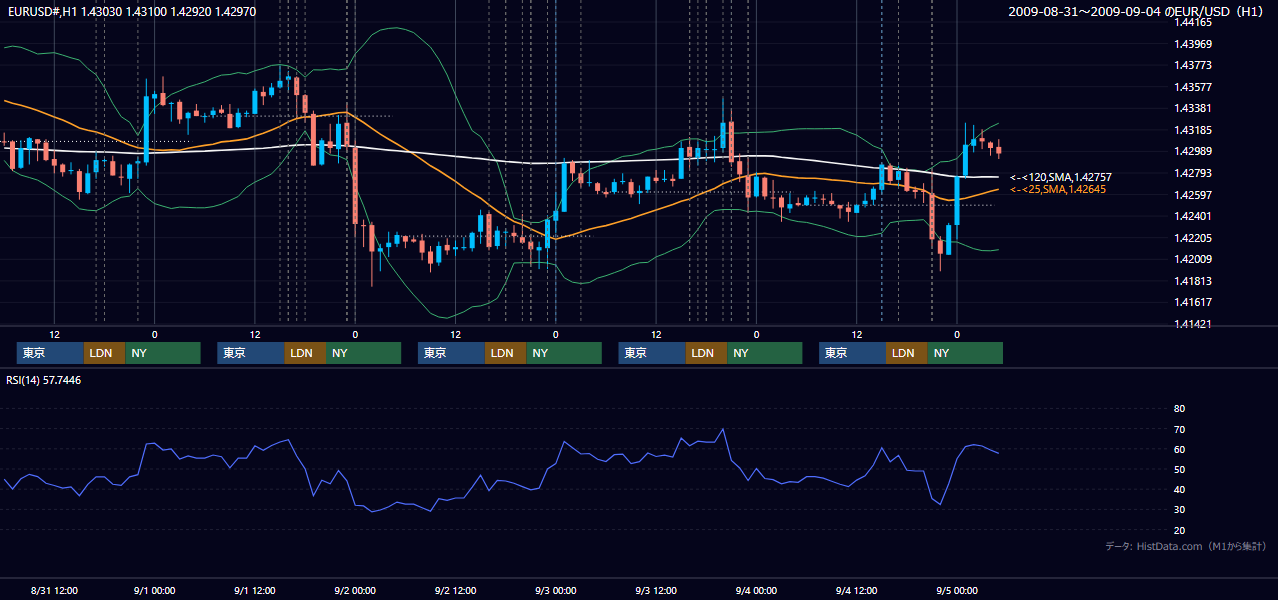
Task: Click the 9/3 12:00 time axis label
Action: pyautogui.click(x=656, y=591)
